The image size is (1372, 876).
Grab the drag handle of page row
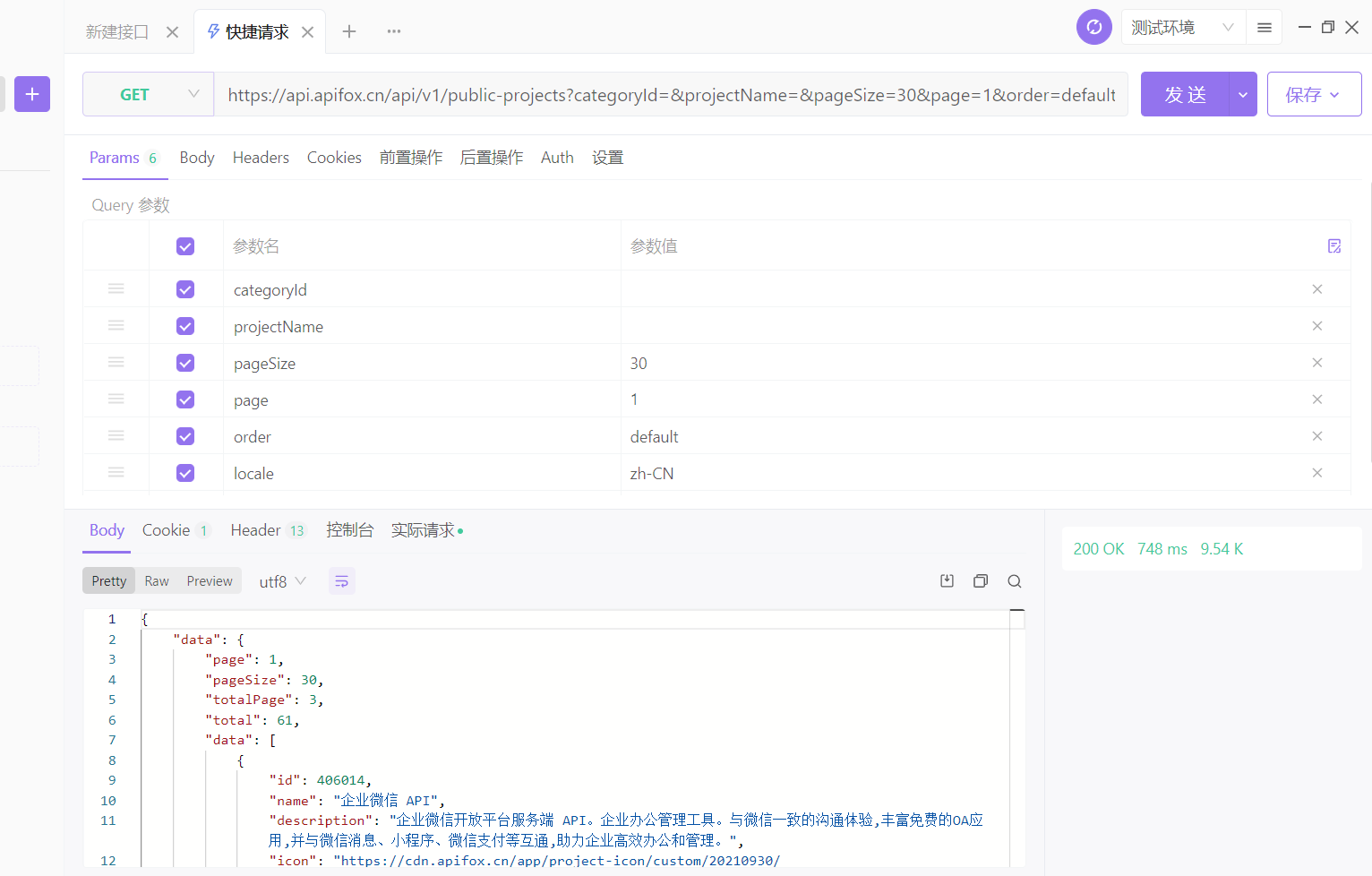tap(116, 399)
